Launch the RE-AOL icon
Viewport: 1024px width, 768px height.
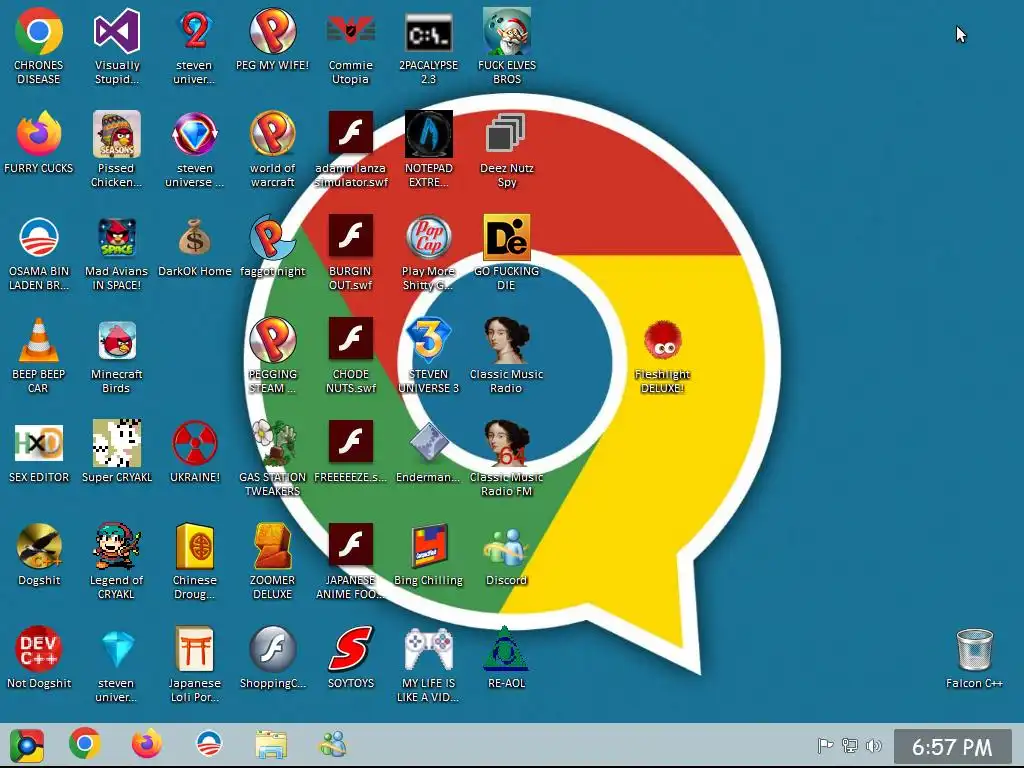[x=506, y=649]
